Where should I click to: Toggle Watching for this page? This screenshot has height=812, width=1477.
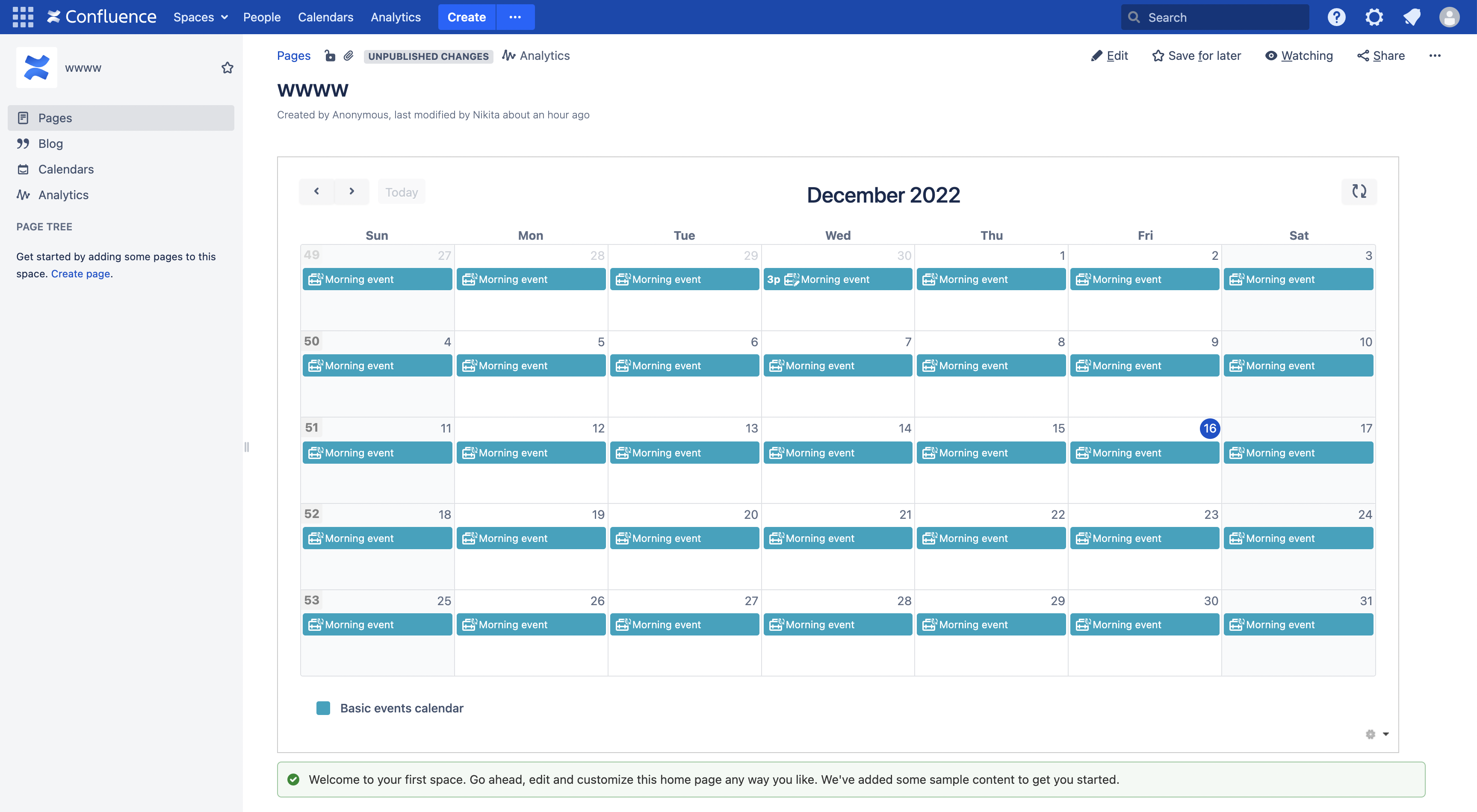pyautogui.click(x=1299, y=56)
